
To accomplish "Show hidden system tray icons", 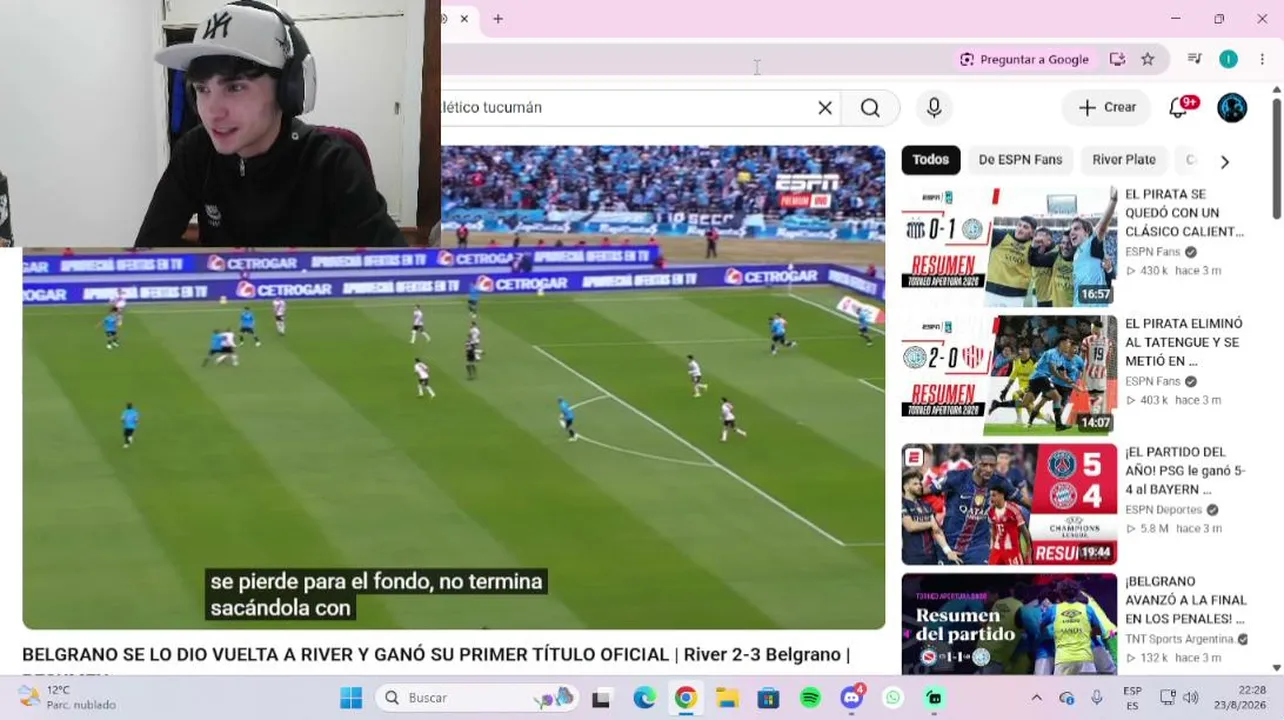I will pos(1036,698).
